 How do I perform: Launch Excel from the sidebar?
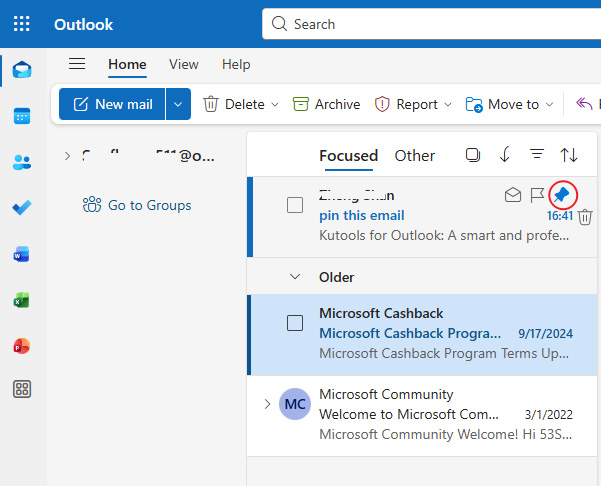coord(21,300)
